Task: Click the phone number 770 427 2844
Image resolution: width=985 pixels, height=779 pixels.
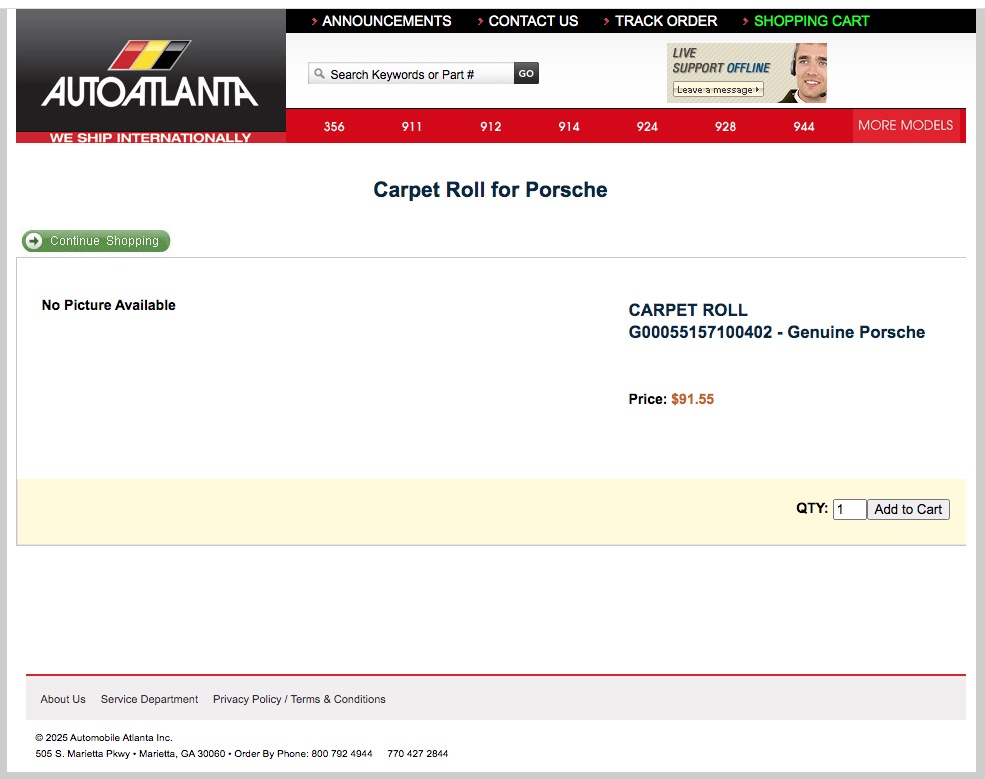Action: click(x=418, y=753)
